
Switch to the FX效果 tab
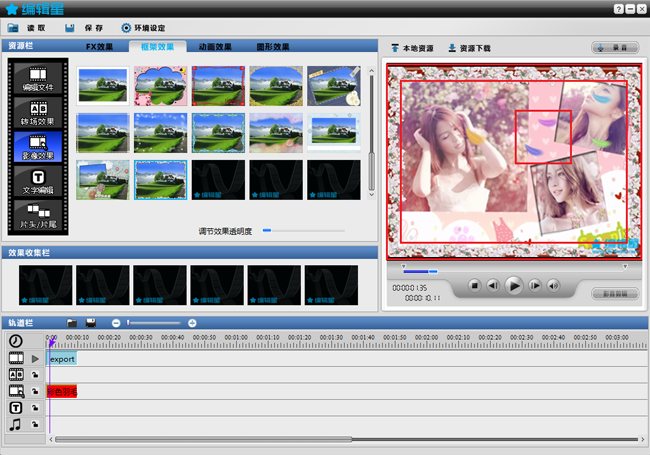click(100, 47)
